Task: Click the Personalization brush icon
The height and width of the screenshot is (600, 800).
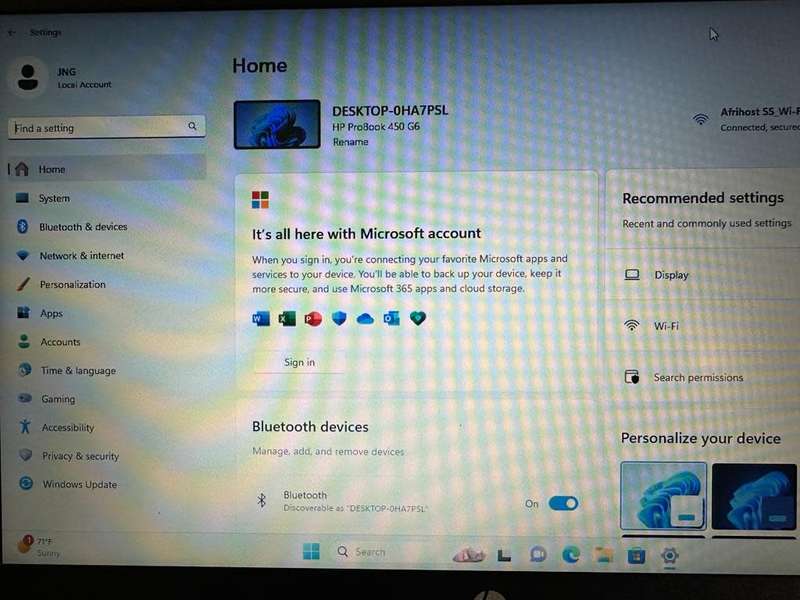Action: click(23, 284)
